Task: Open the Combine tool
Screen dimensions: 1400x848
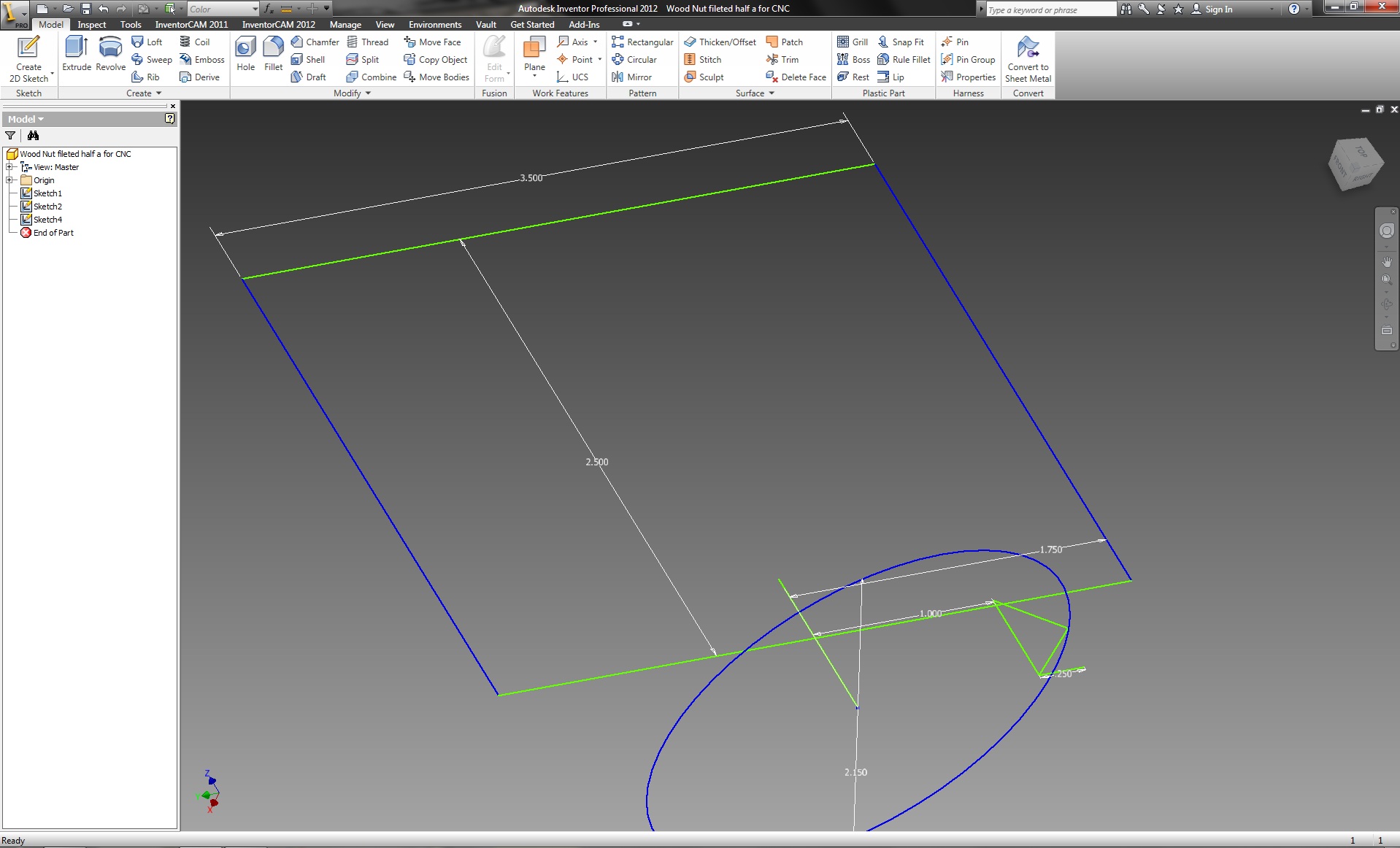Action: tap(372, 77)
